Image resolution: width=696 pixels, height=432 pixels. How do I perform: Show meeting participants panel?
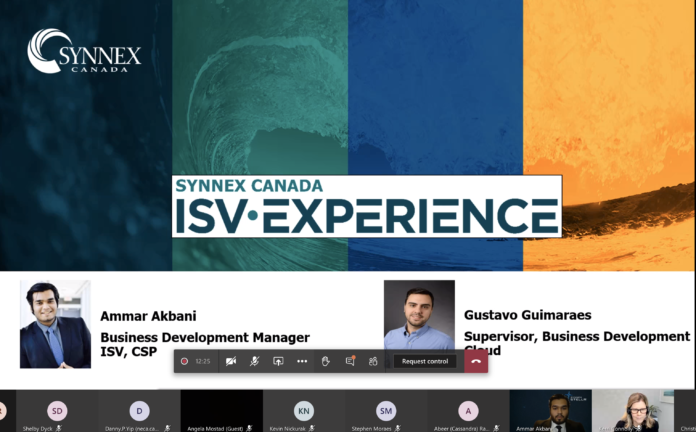[x=373, y=361]
